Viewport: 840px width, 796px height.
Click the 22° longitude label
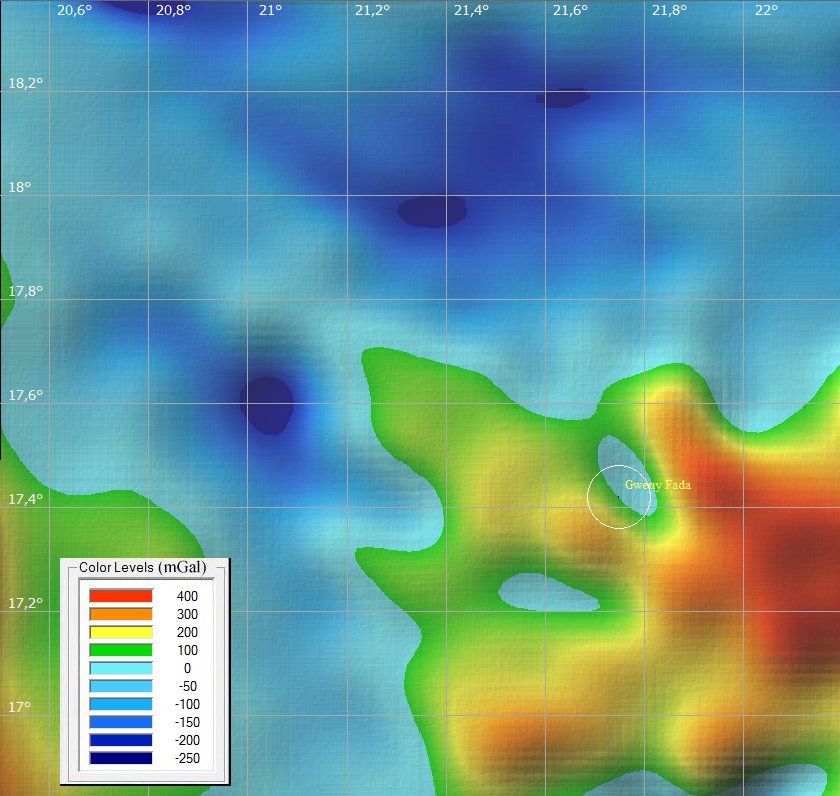767,10
